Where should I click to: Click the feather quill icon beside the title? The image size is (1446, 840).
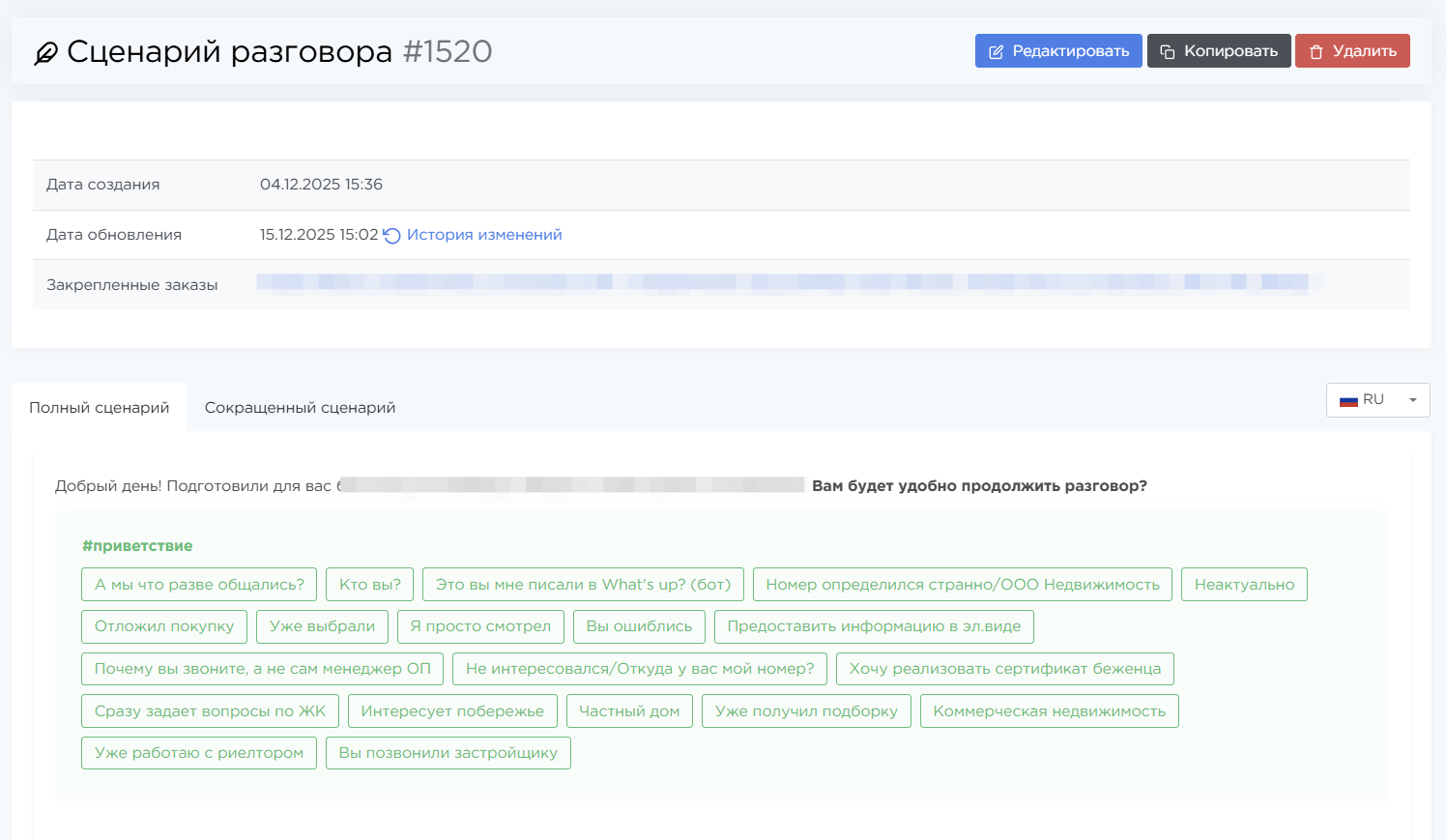(45, 53)
